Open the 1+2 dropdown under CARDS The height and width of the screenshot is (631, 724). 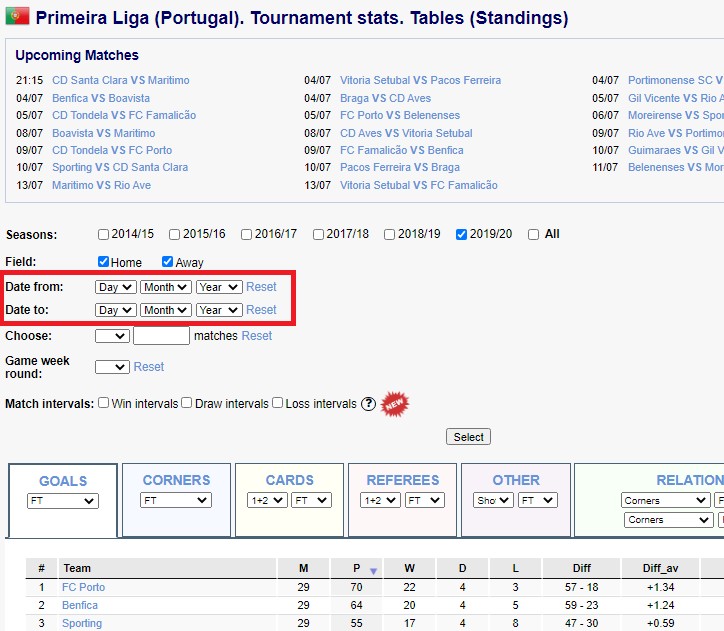point(267,500)
